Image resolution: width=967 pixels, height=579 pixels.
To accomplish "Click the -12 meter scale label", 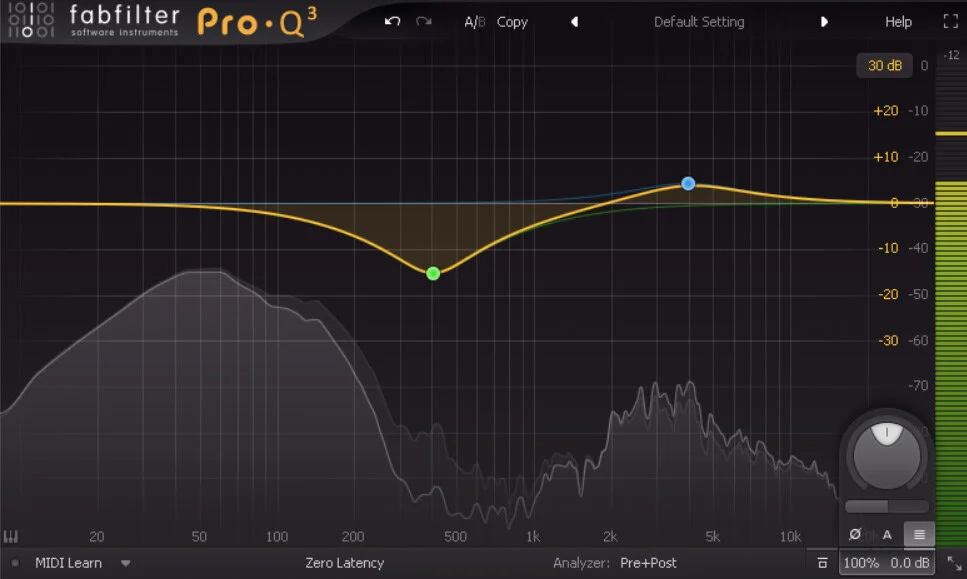I will pos(951,55).
